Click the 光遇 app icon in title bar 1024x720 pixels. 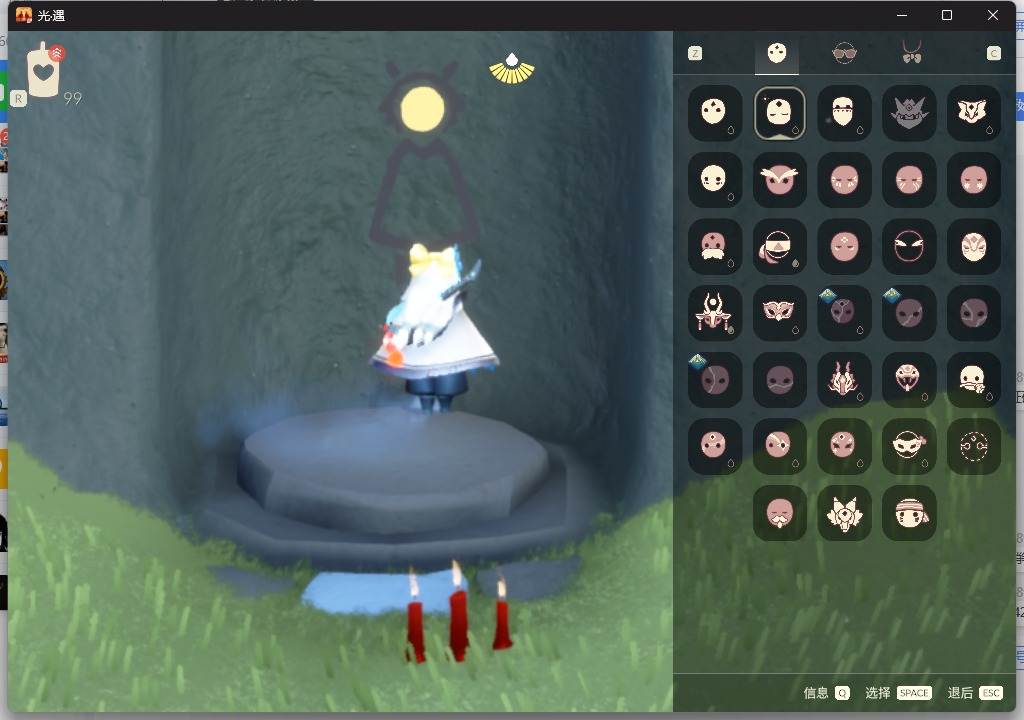24,15
